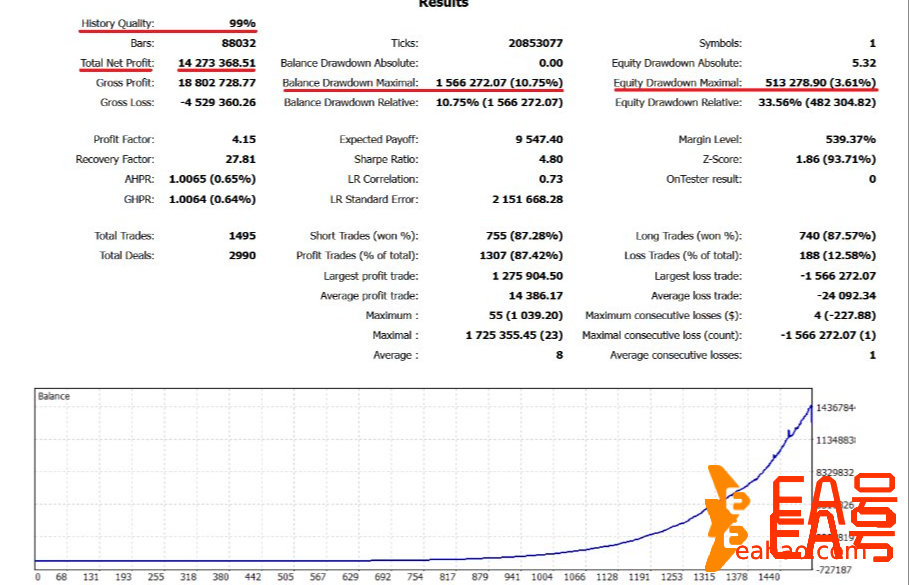Click the Profit Factor value 4.15
The width and height of the screenshot is (909, 585).
243,140
